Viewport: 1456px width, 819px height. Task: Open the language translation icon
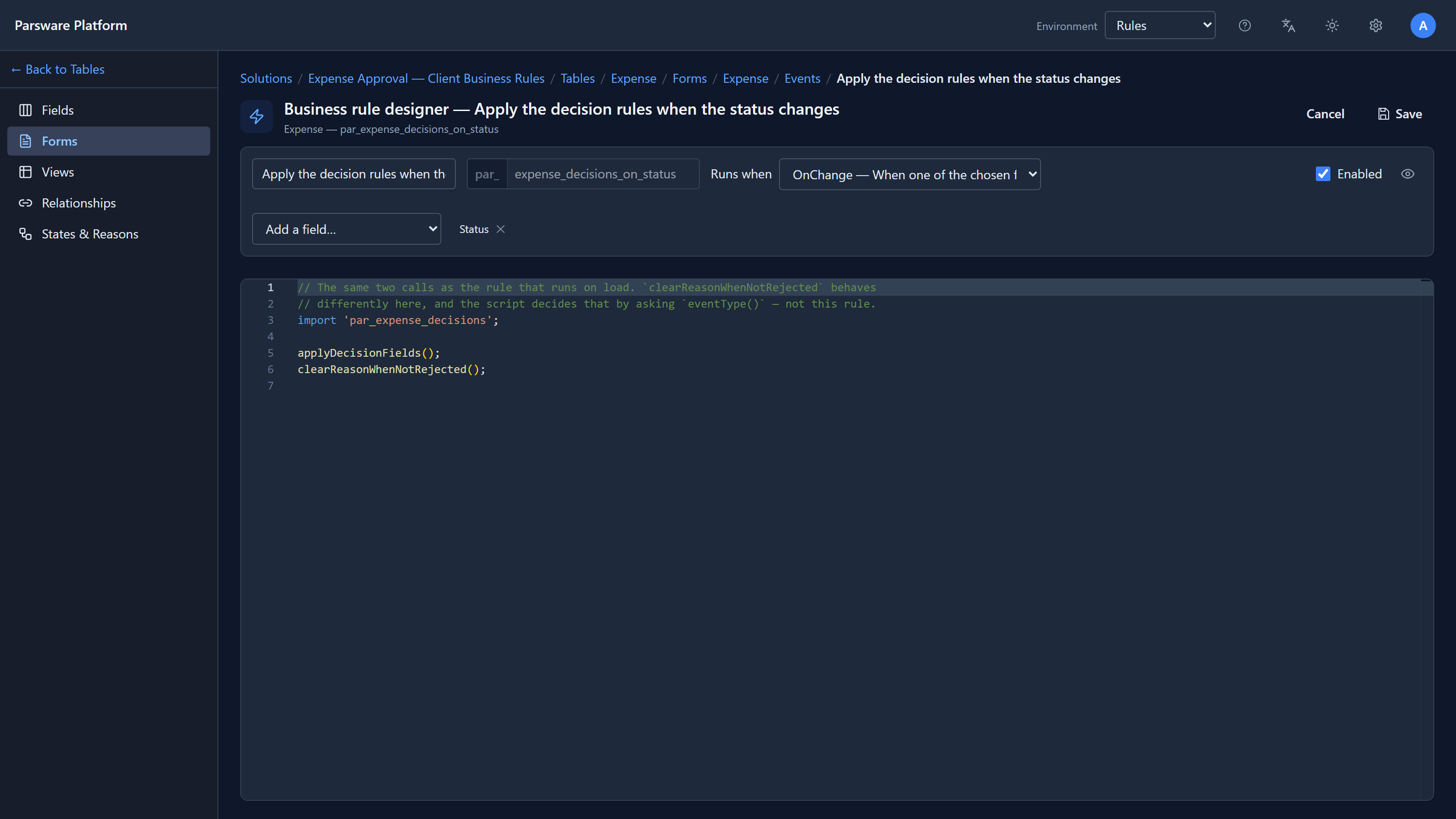[1288, 25]
